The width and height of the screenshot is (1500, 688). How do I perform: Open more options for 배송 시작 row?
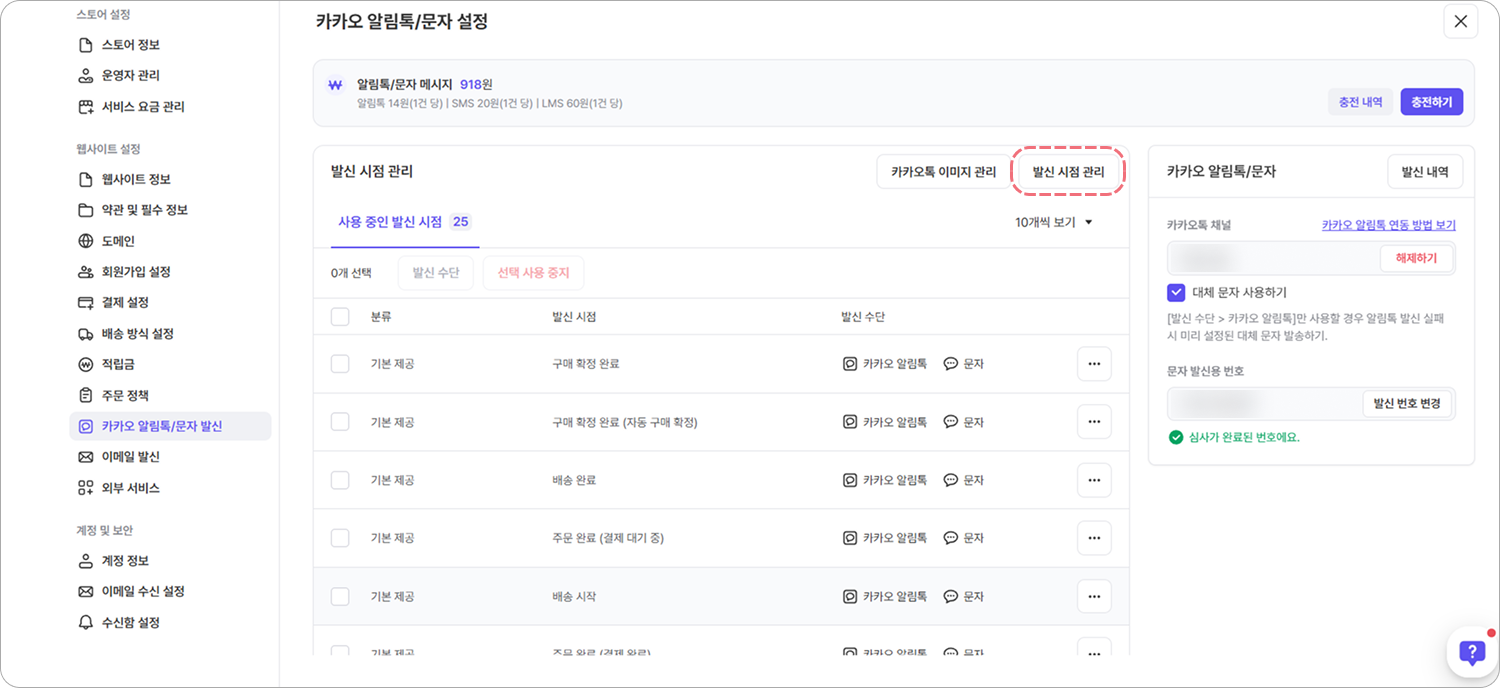click(x=1094, y=596)
